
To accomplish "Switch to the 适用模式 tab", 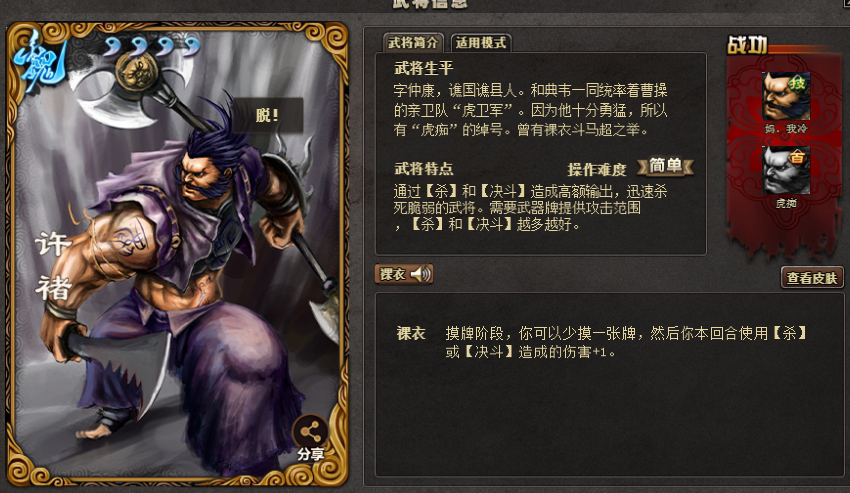I will pos(481,43).
